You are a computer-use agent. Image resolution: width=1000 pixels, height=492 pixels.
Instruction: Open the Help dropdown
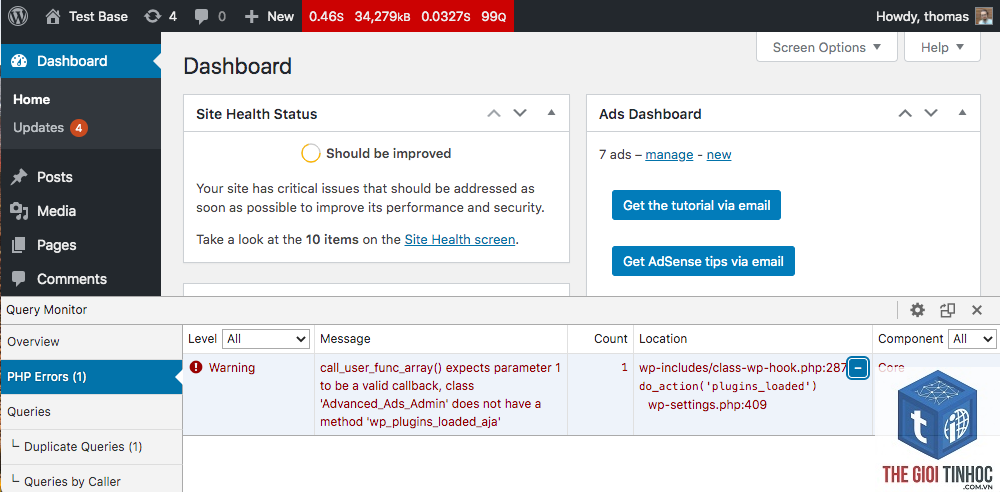pos(942,47)
